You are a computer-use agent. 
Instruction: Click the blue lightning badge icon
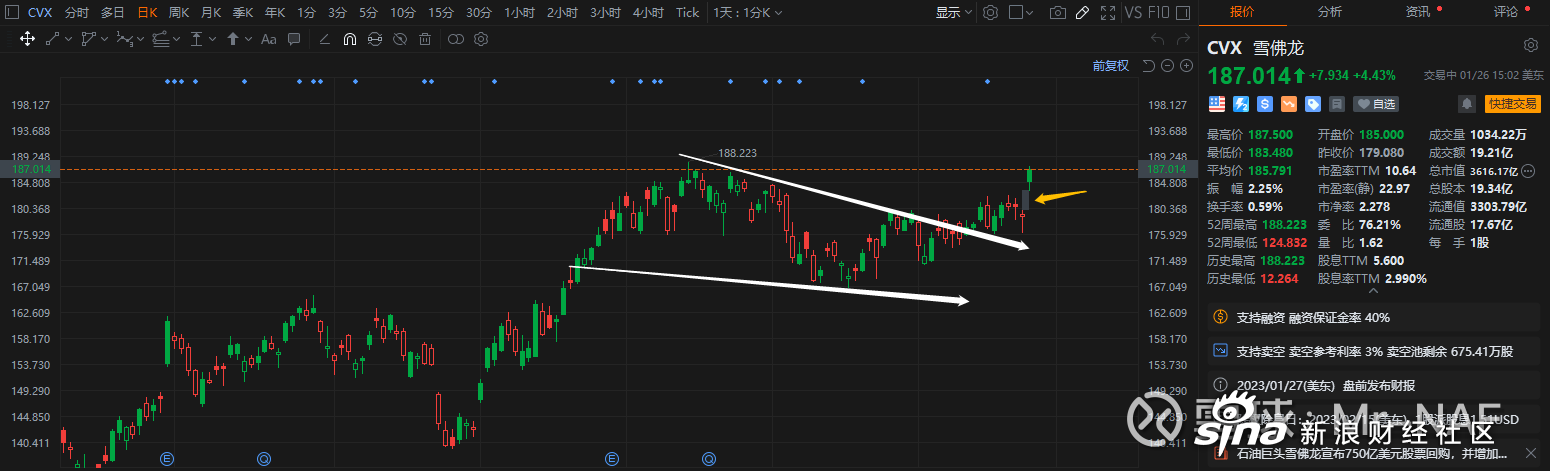pyautogui.click(x=1241, y=103)
